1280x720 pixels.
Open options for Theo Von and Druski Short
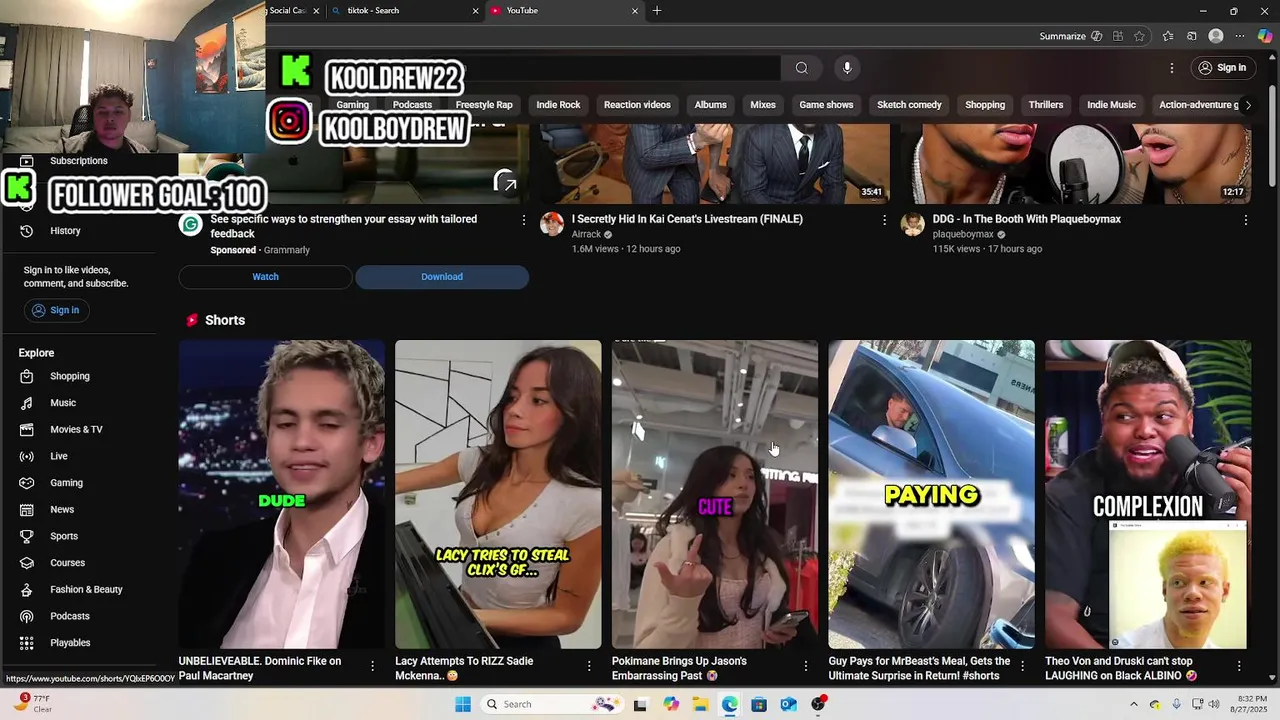click(x=1239, y=665)
